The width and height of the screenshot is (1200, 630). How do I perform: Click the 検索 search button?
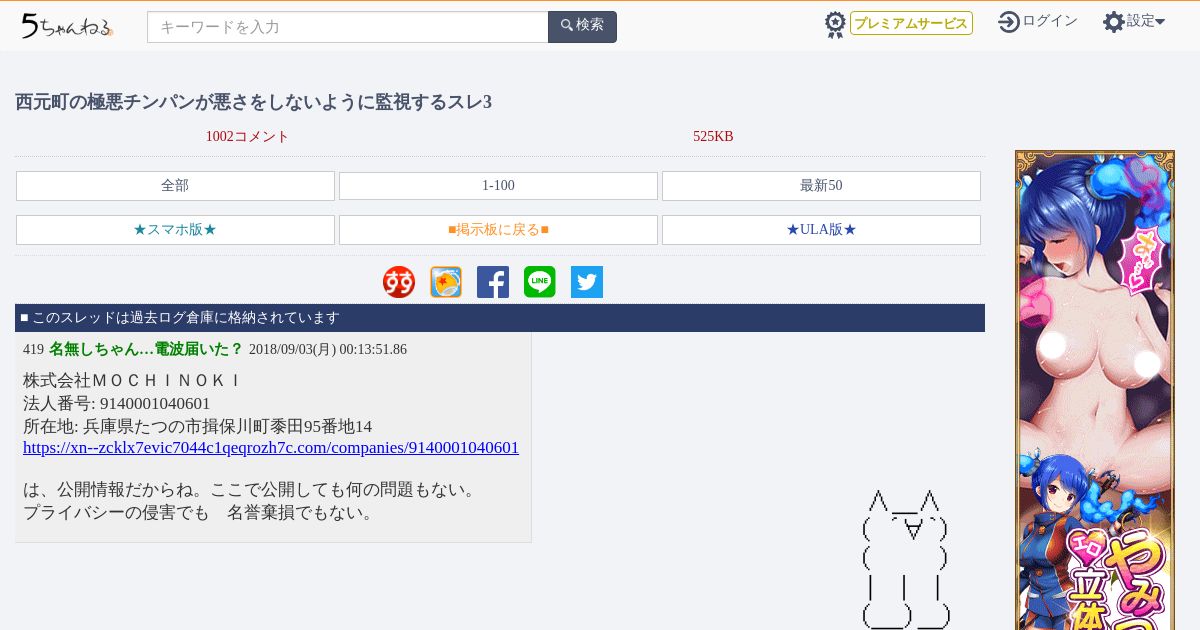(582, 27)
